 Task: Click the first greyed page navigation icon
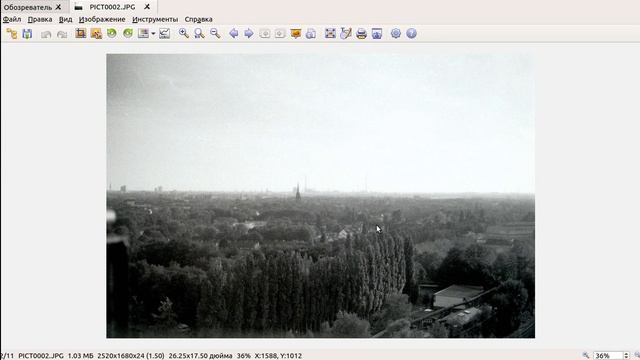(264, 33)
